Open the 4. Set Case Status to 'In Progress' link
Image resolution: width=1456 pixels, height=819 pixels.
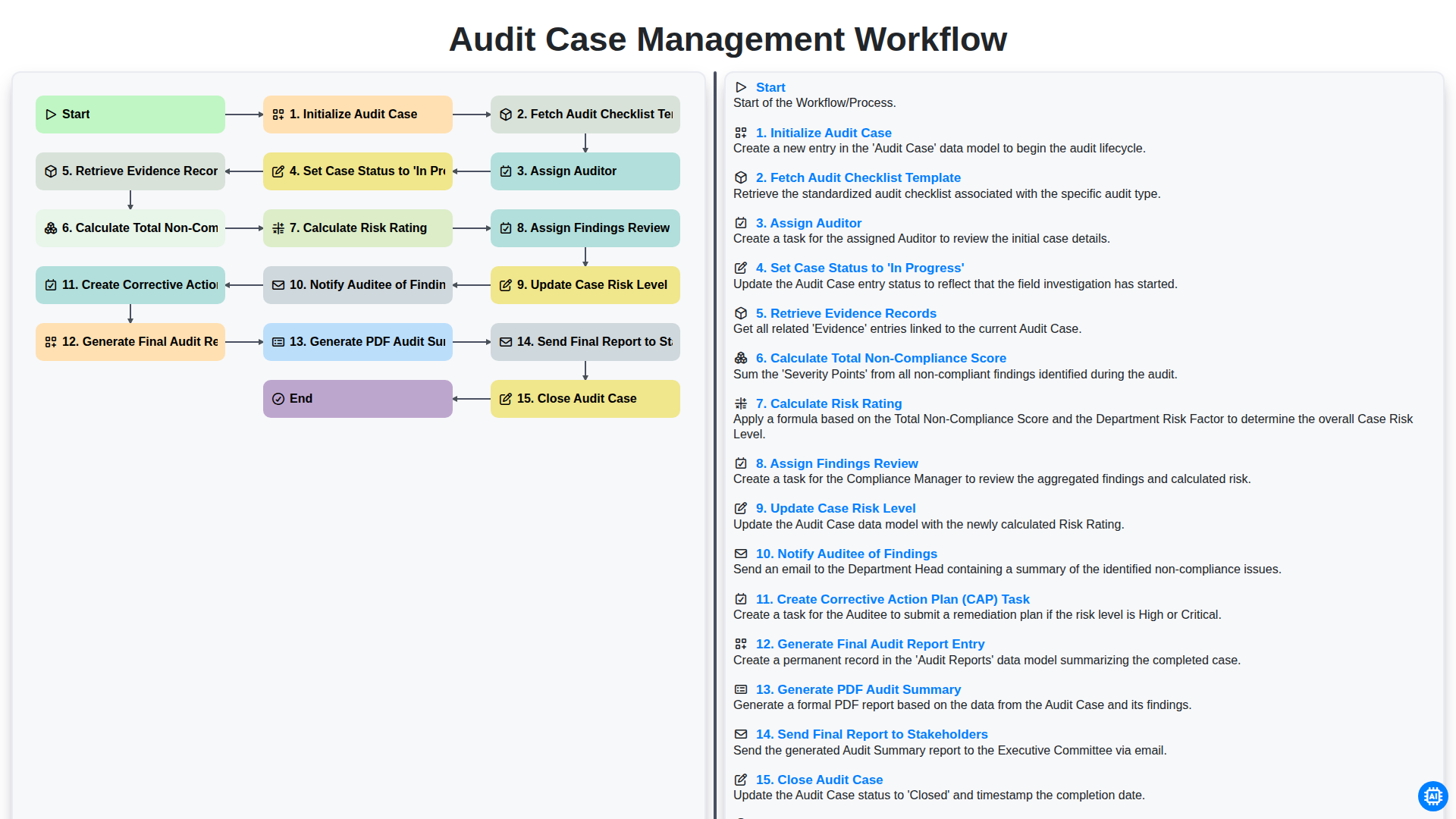[860, 268]
